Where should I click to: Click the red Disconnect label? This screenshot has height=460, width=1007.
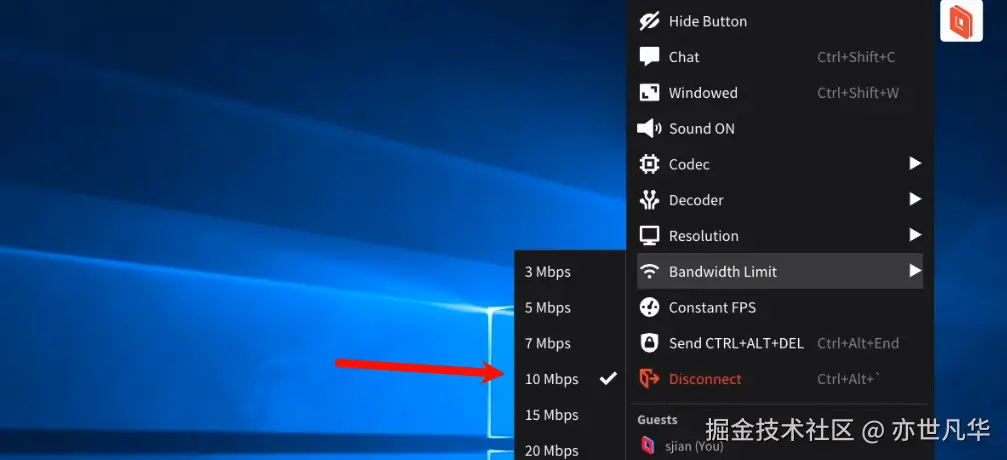[x=705, y=379]
